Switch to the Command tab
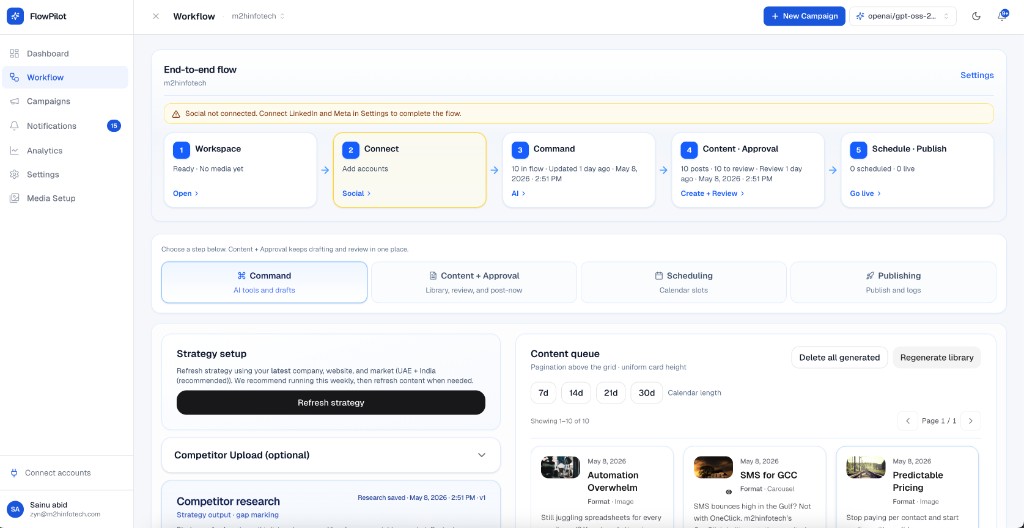 pos(264,282)
